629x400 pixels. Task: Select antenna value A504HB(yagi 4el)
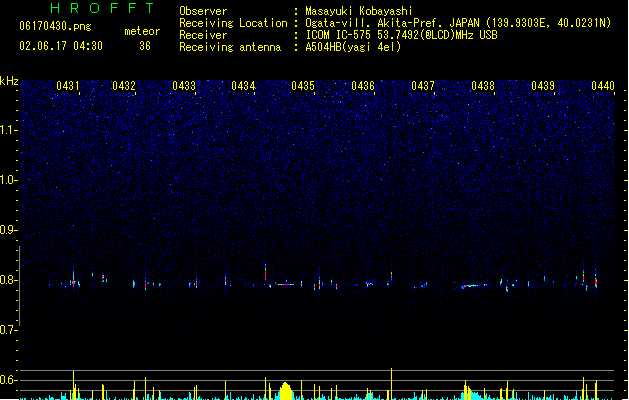click(353, 47)
